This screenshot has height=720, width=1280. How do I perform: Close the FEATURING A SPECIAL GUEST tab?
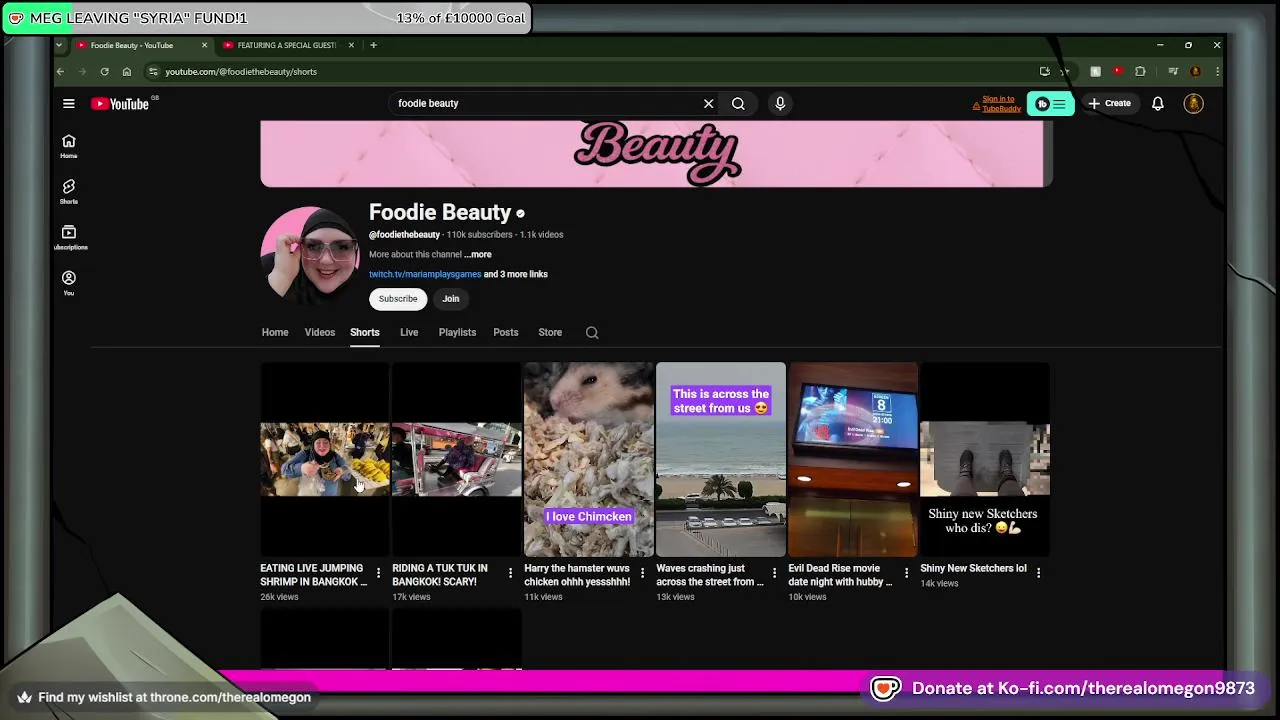point(351,45)
